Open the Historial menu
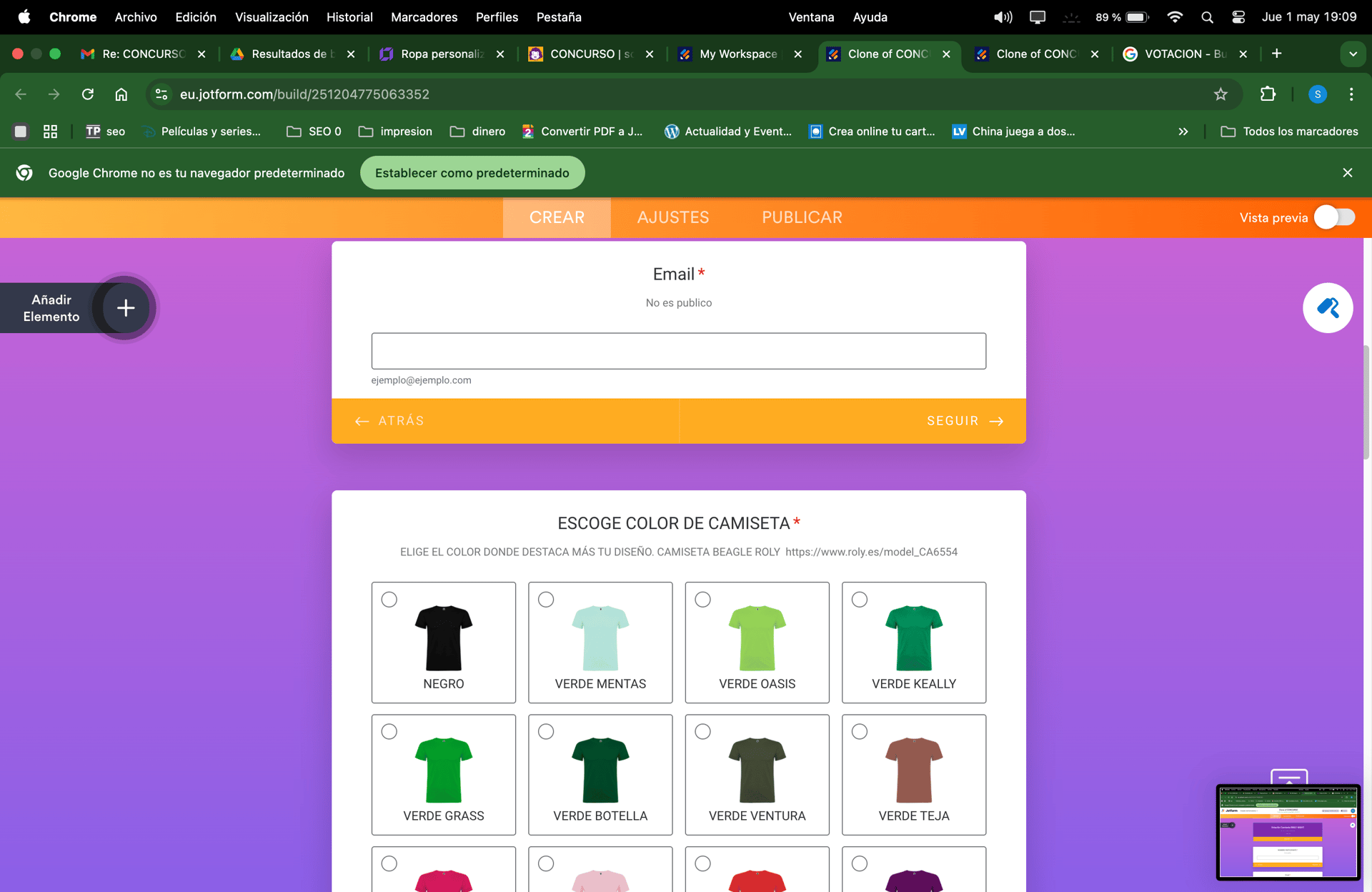The height and width of the screenshot is (892, 1372). tap(349, 17)
